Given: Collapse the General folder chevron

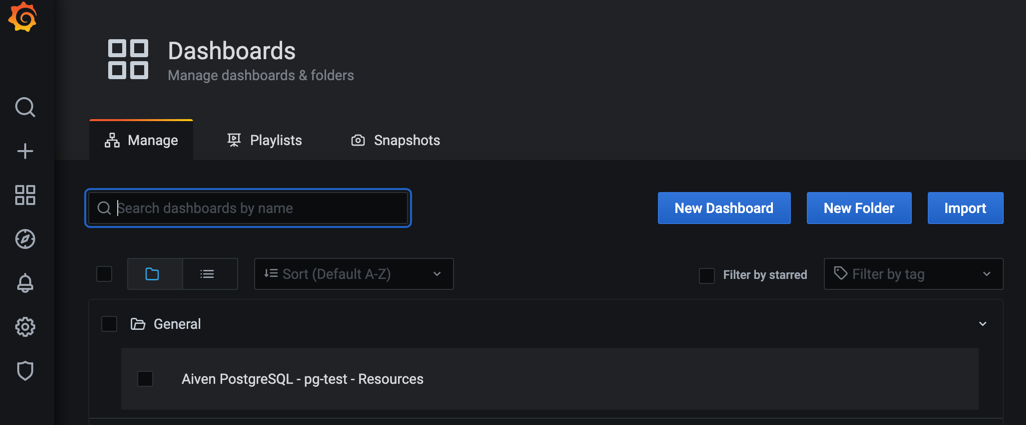Looking at the screenshot, I should (982, 324).
